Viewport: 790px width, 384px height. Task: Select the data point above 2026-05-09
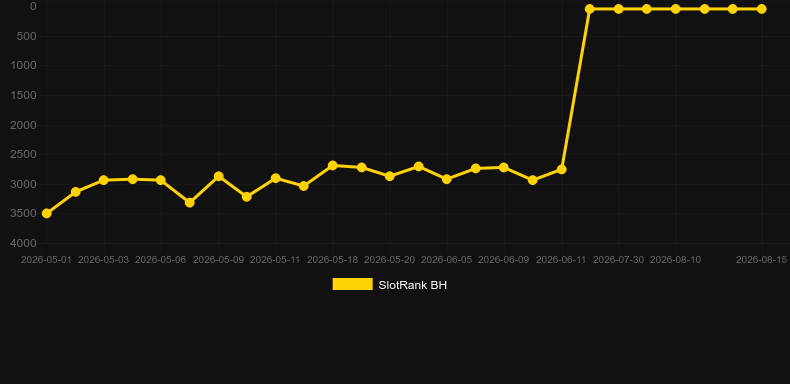219,176
